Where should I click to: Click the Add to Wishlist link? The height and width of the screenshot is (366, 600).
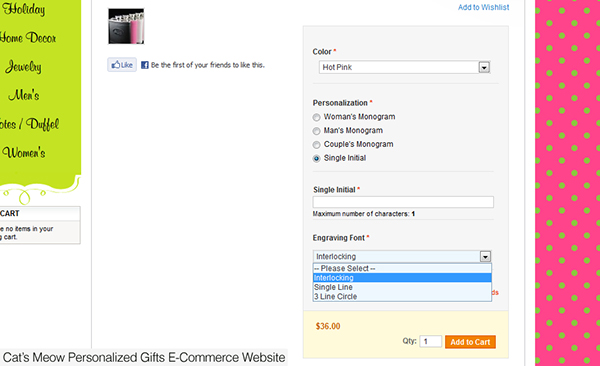pos(484,7)
